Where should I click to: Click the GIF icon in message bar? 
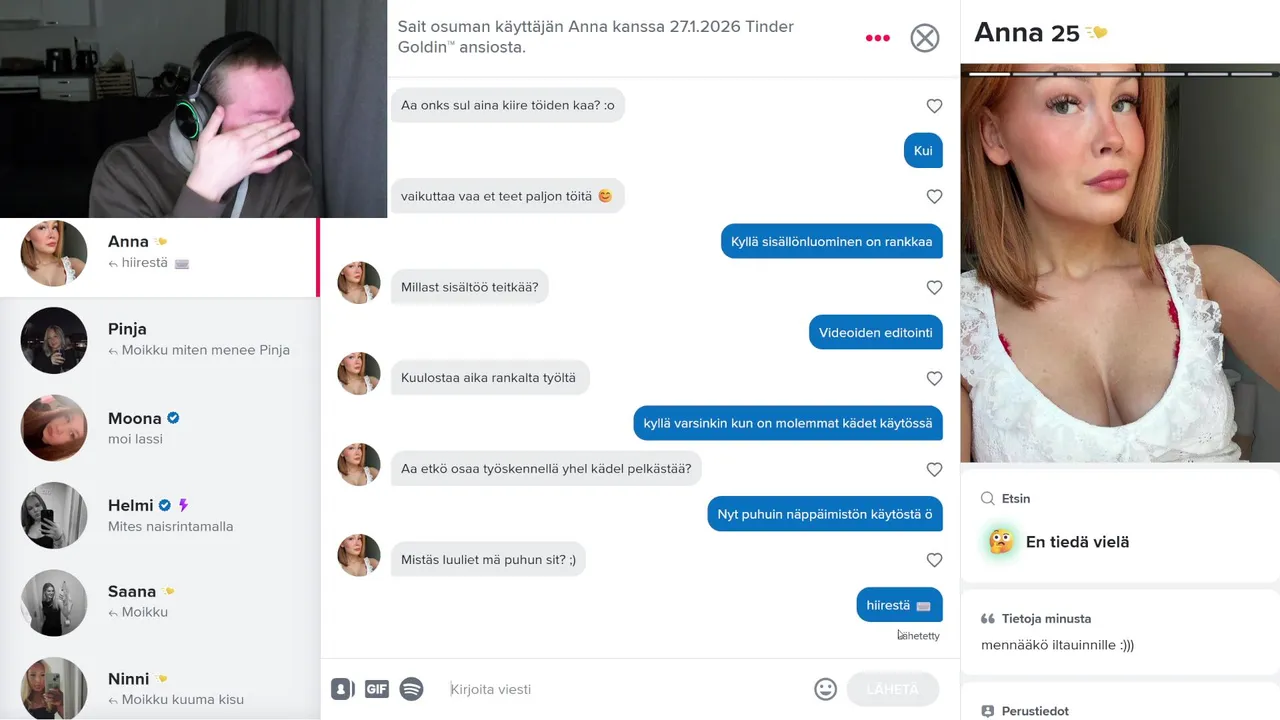[376, 689]
